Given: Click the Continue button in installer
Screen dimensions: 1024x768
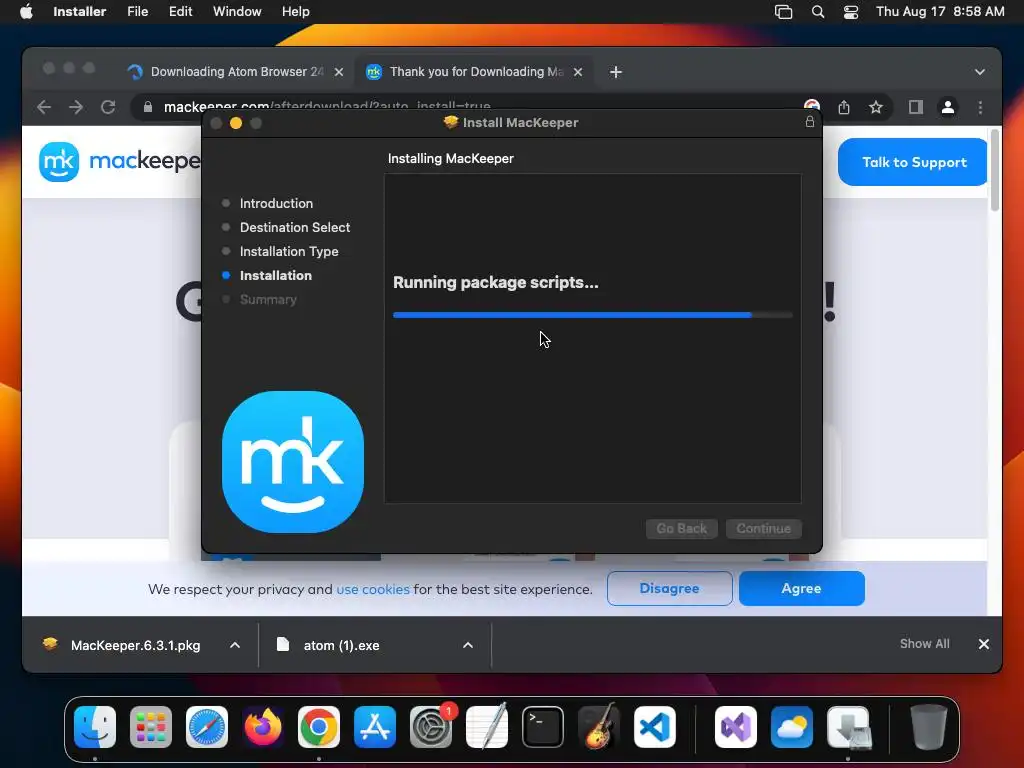Looking at the screenshot, I should [x=763, y=528].
